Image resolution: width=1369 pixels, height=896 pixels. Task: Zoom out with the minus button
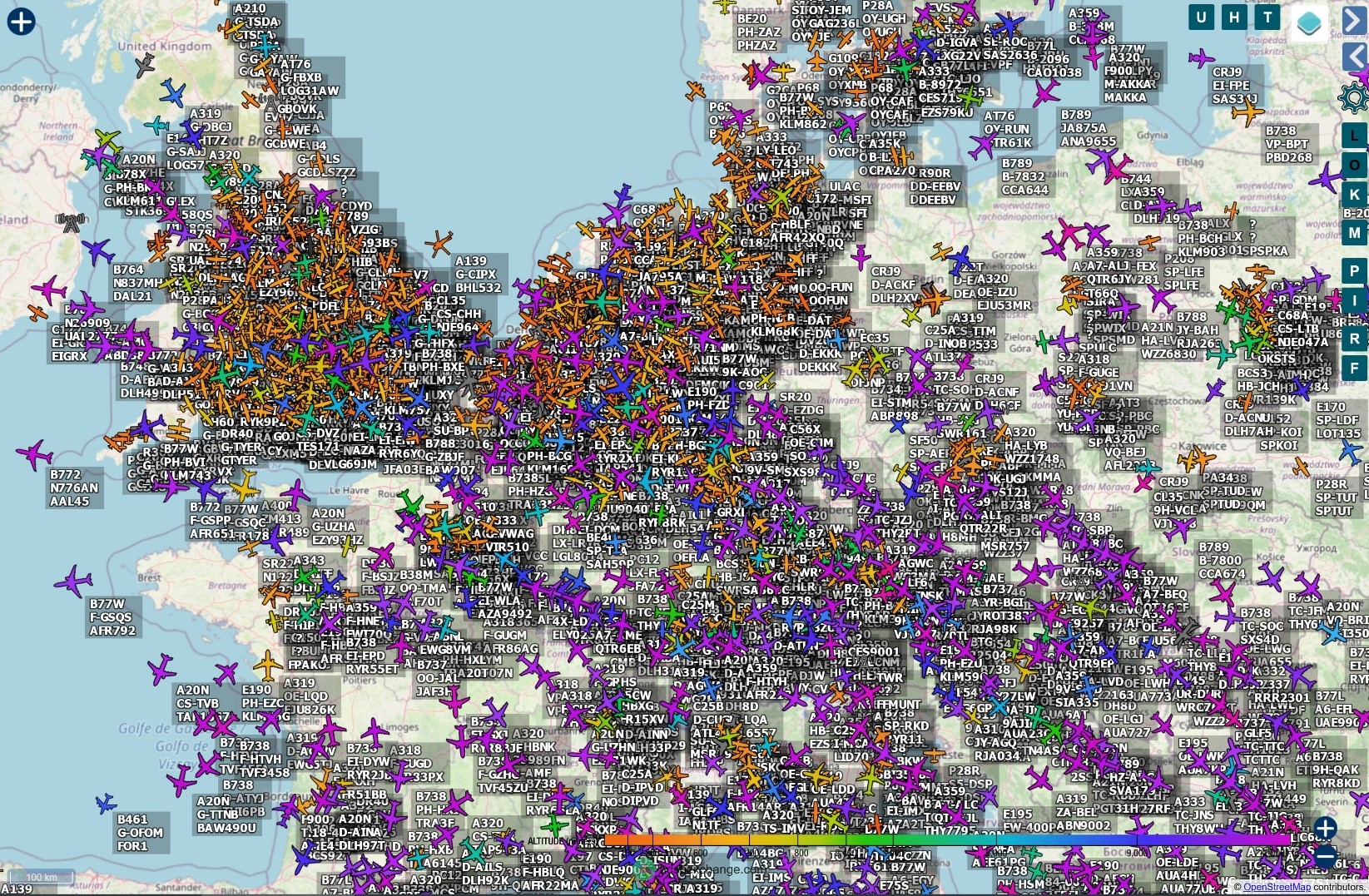point(1325,855)
